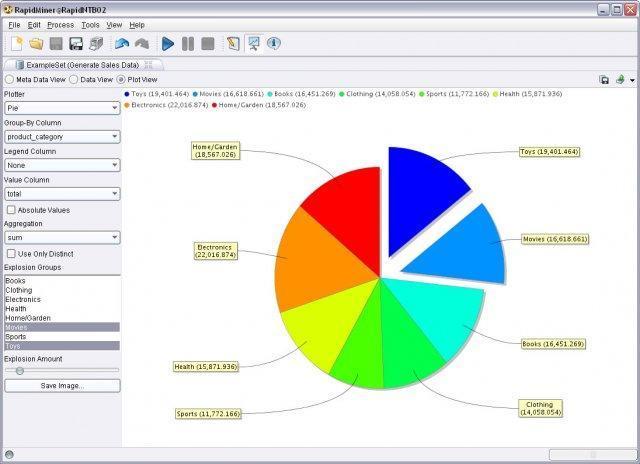Viewport: 640px width, 464px height.
Task: Click the Open folder icon
Action: (x=36, y=43)
